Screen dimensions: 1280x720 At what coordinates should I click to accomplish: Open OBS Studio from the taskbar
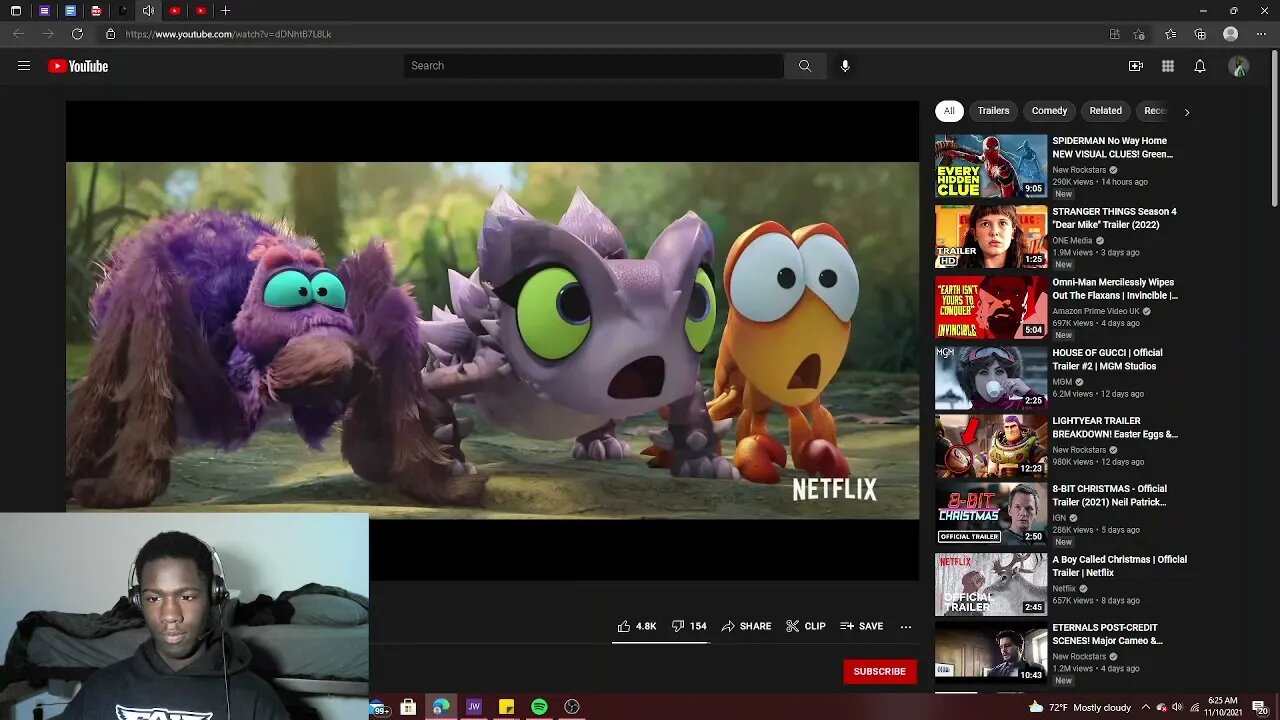coord(572,707)
